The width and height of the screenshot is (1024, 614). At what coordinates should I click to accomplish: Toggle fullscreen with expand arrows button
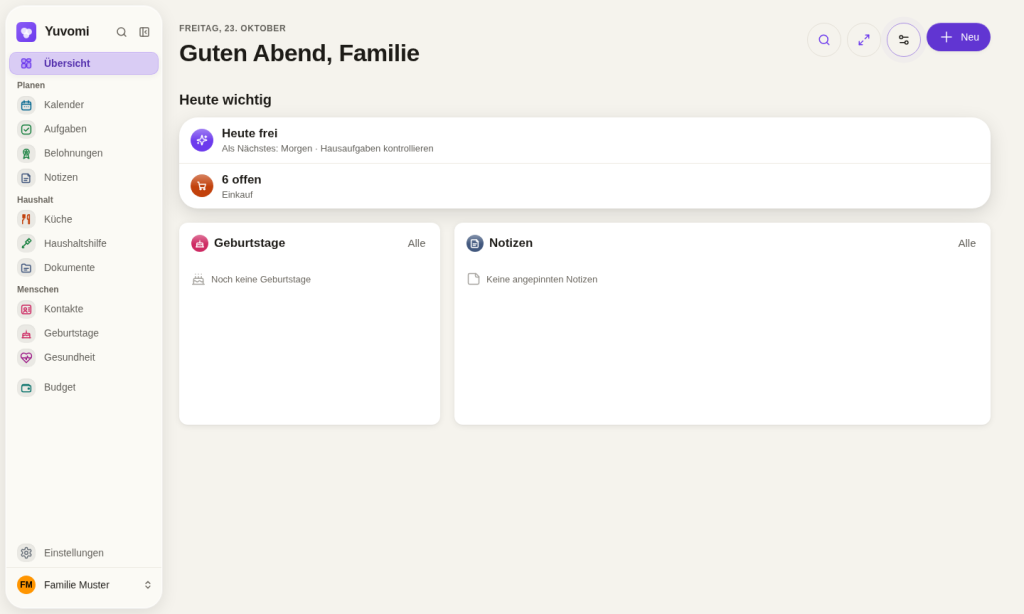tap(863, 40)
